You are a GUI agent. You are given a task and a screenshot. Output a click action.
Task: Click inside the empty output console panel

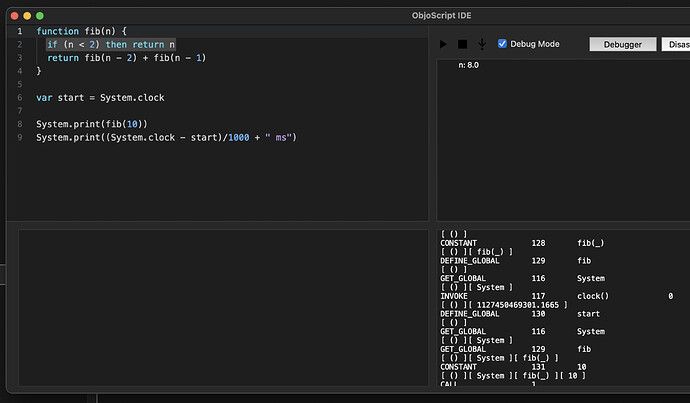click(x=223, y=307)
